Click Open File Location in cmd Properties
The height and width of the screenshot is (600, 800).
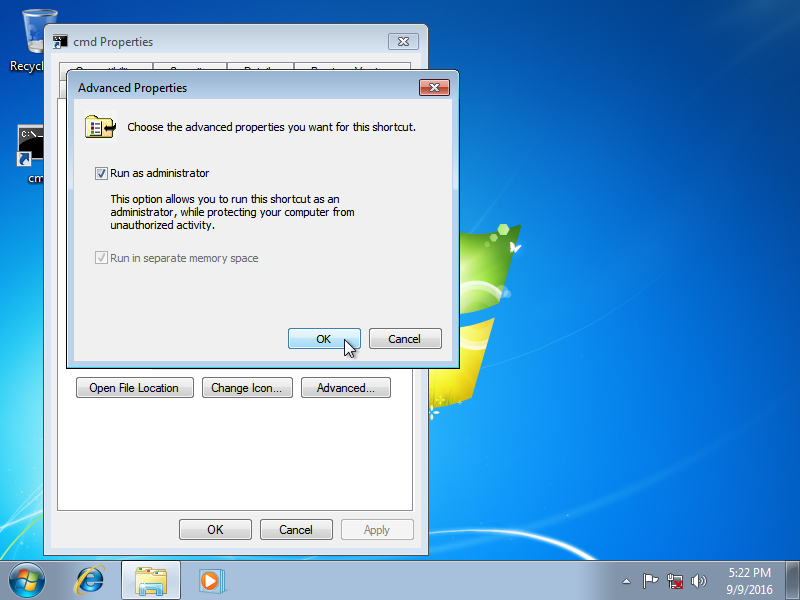[135, 388]
